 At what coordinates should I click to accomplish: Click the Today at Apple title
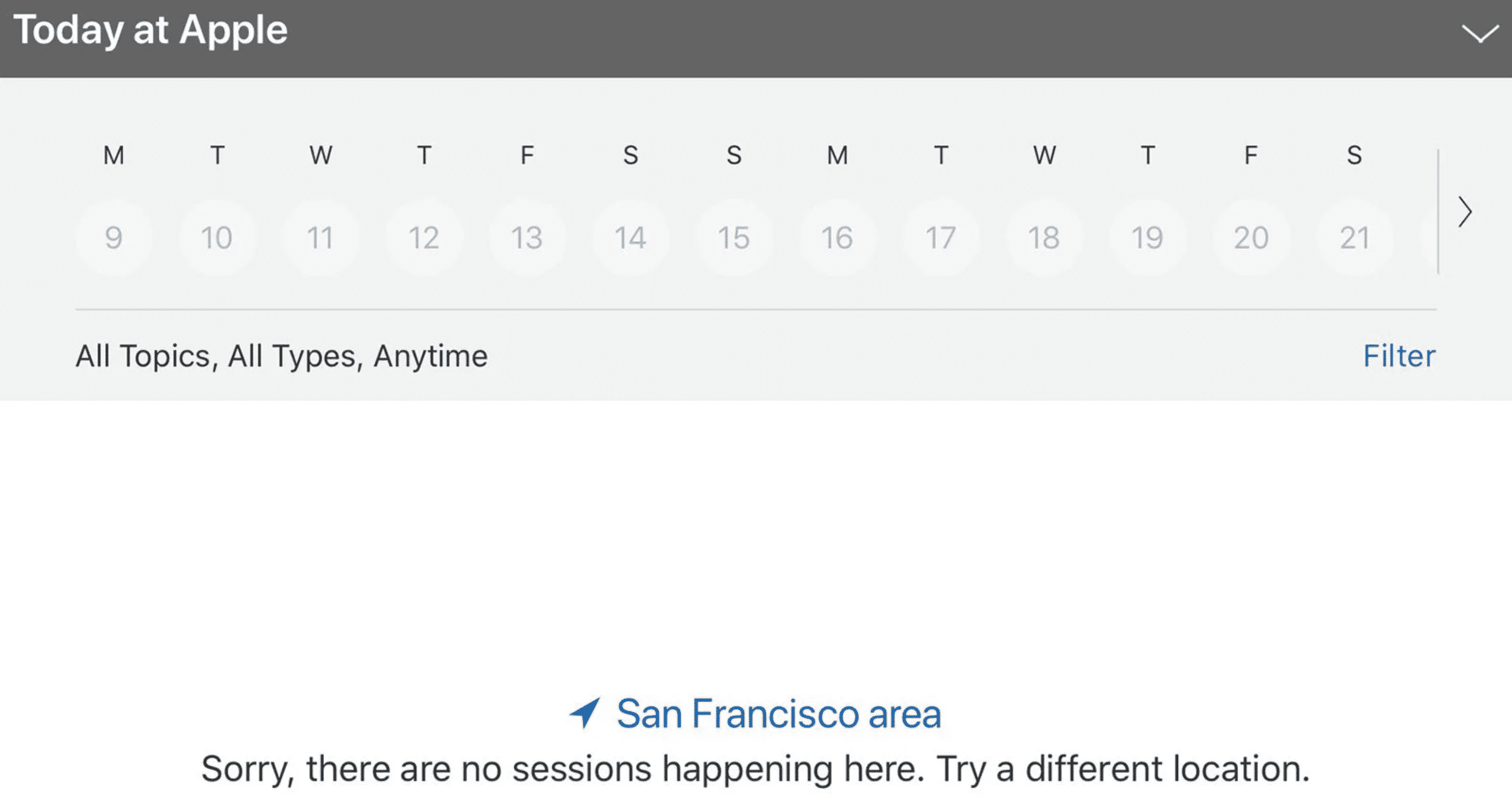tap(150, 30)
